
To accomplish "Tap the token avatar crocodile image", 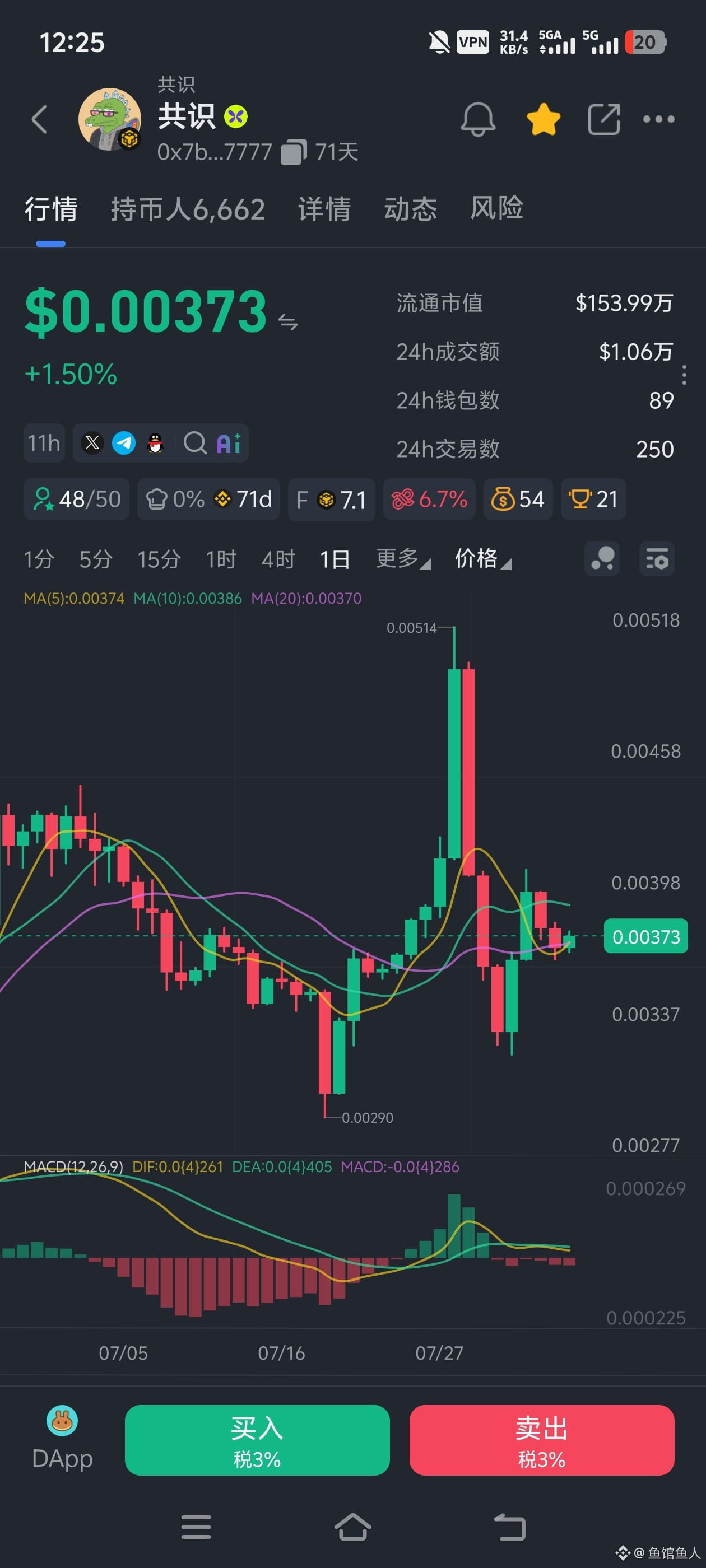I will tap(110, 119).
